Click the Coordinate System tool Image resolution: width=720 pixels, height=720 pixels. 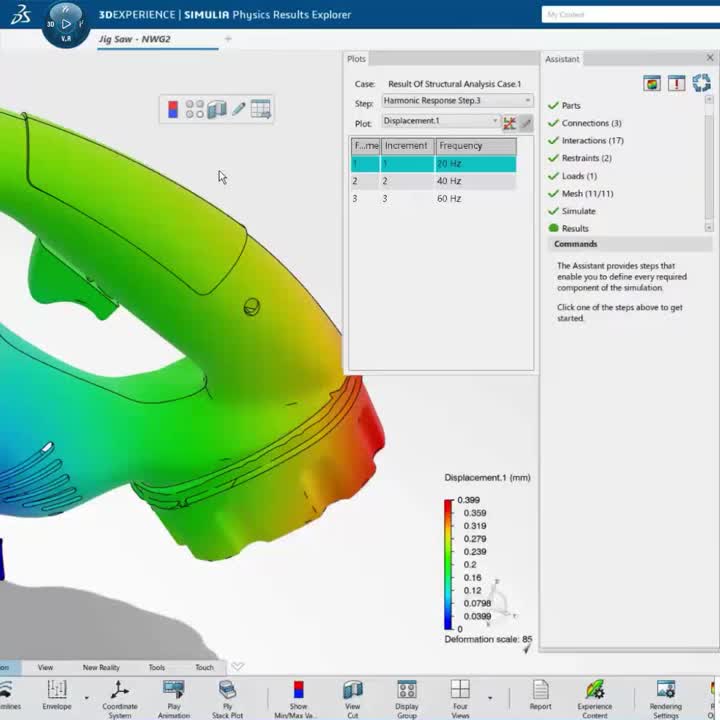click(x=119, y=698)
